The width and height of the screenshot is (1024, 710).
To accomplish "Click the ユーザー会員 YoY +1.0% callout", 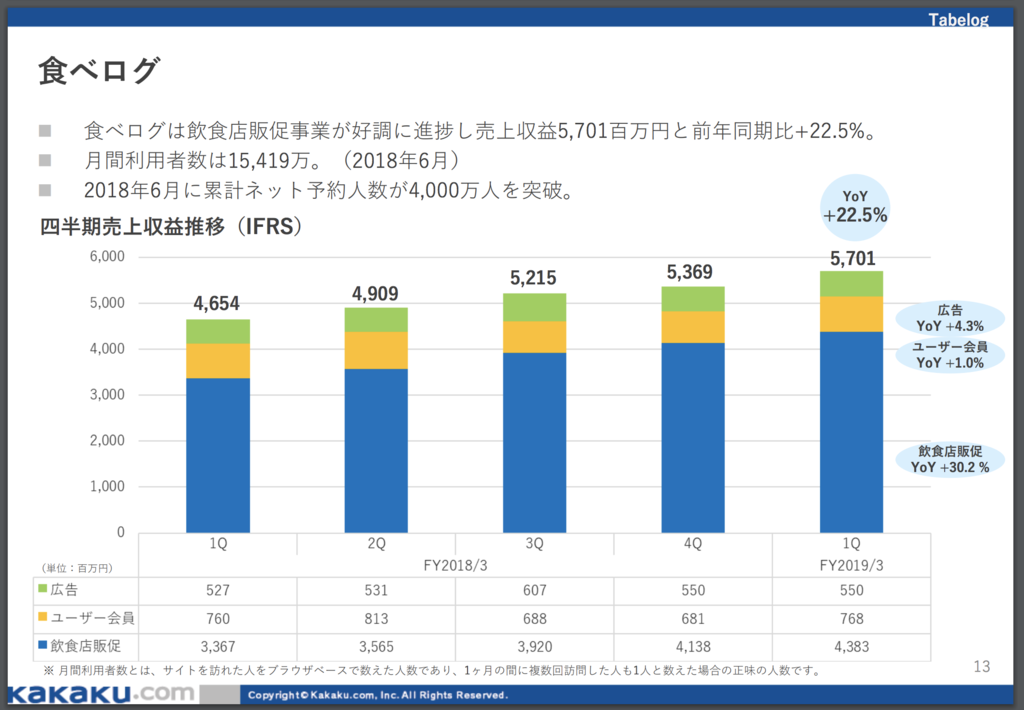I will (950, 355).
